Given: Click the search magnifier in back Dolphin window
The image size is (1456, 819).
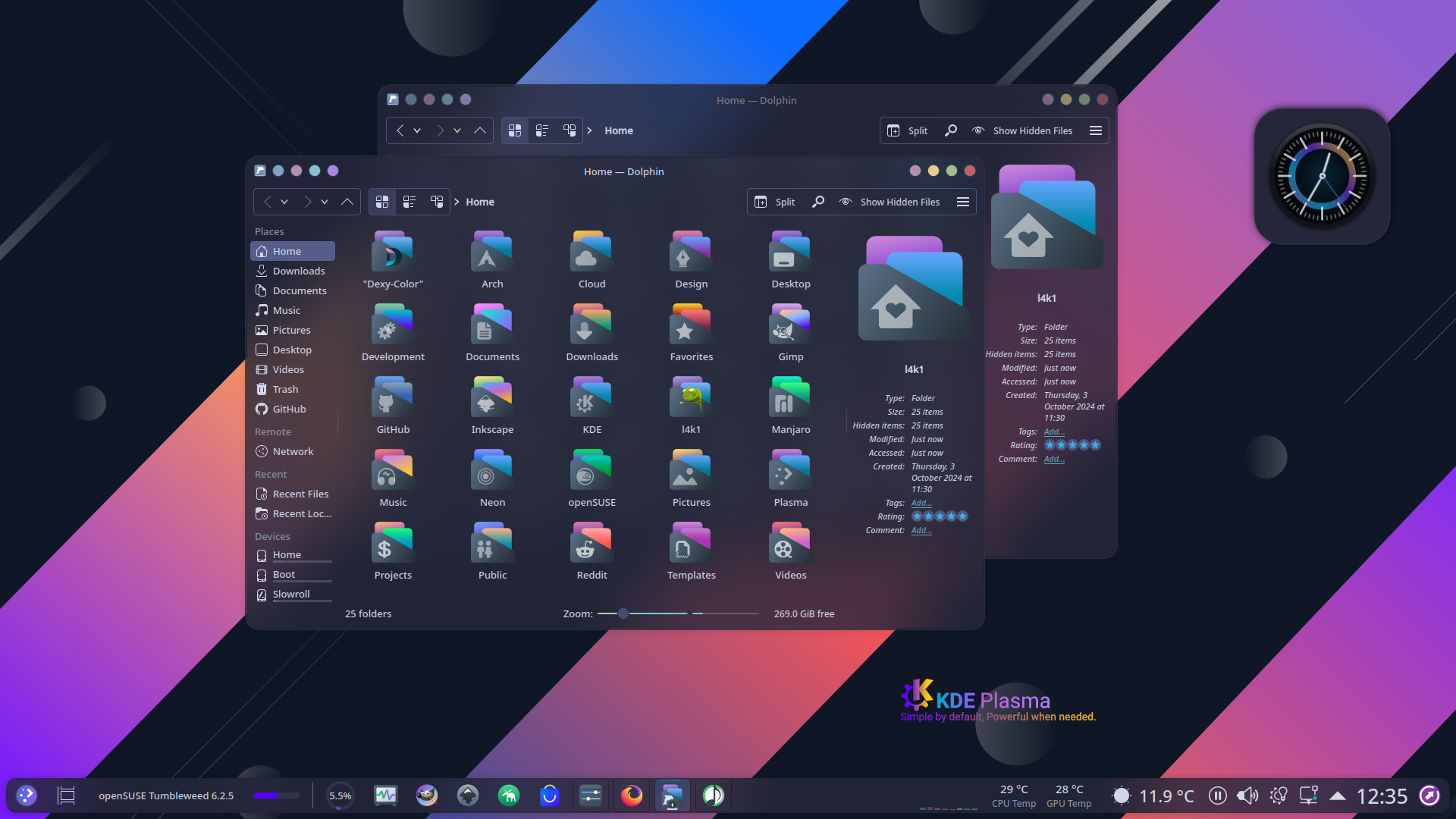Looking at the screenshot, I should (951, 130).
